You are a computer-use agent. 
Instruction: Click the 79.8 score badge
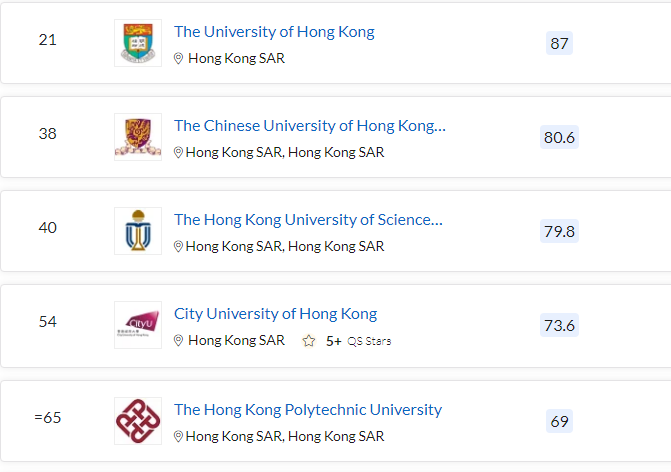559,231
